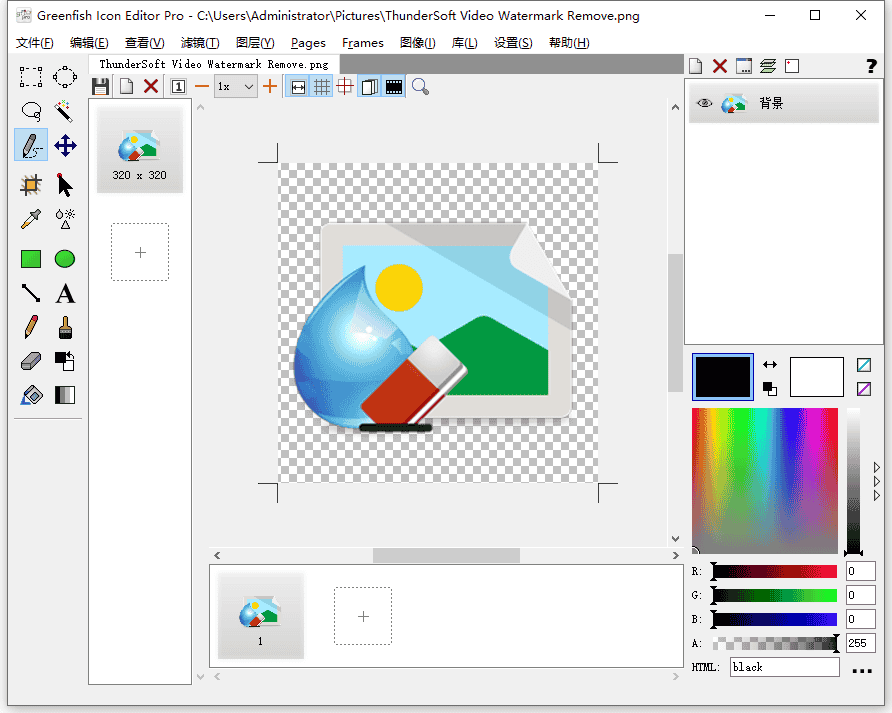Select the magic wand tool
The width and height of the screenshot is (892, 713).
65,112
